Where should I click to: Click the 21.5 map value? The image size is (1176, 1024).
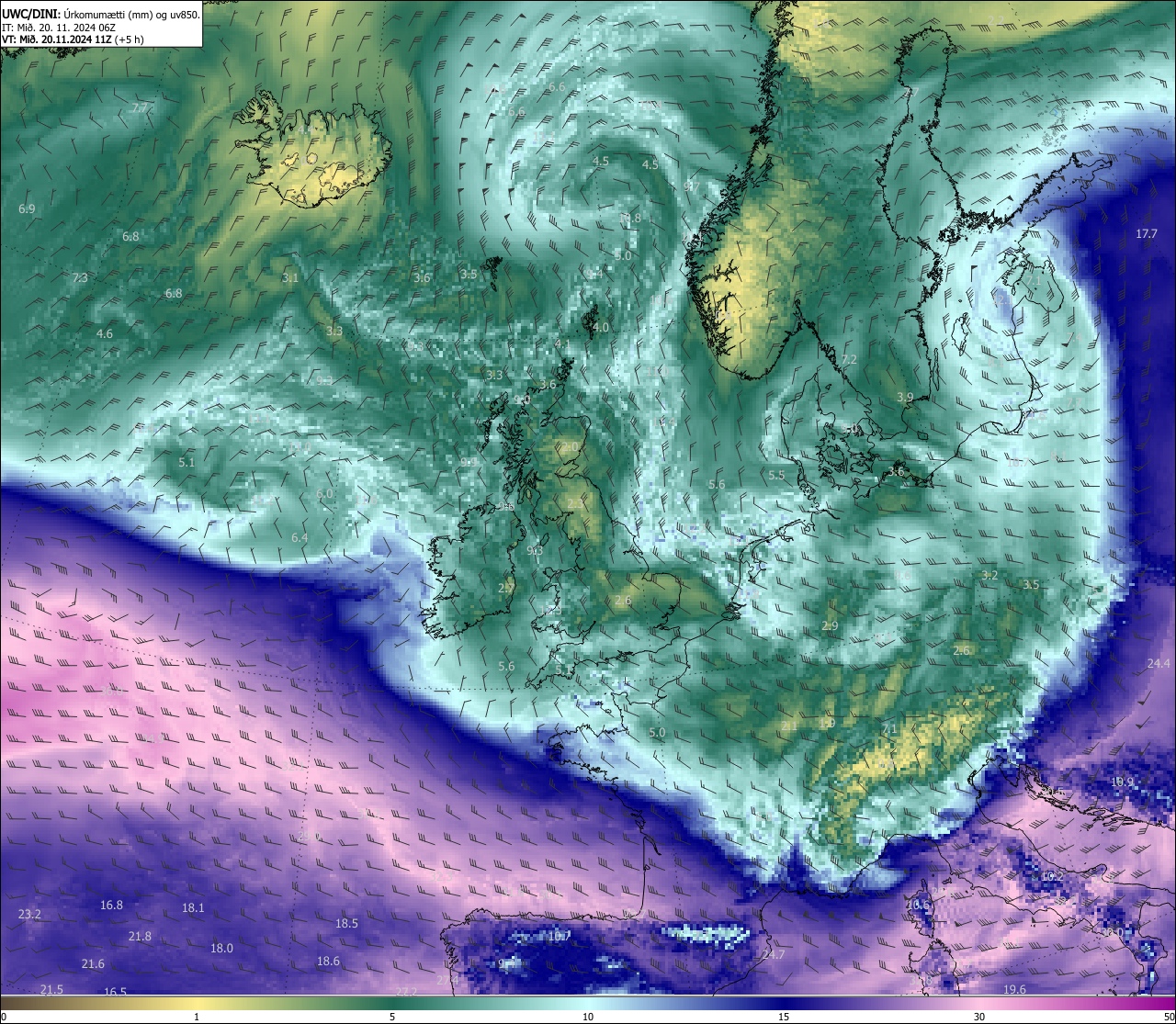tap(51, 989)
